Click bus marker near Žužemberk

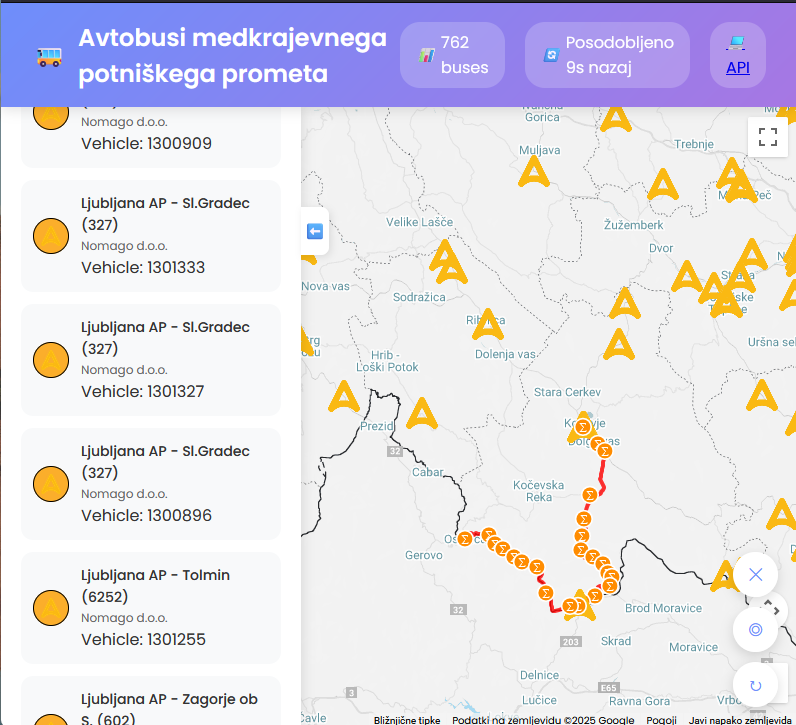(661, 185)
